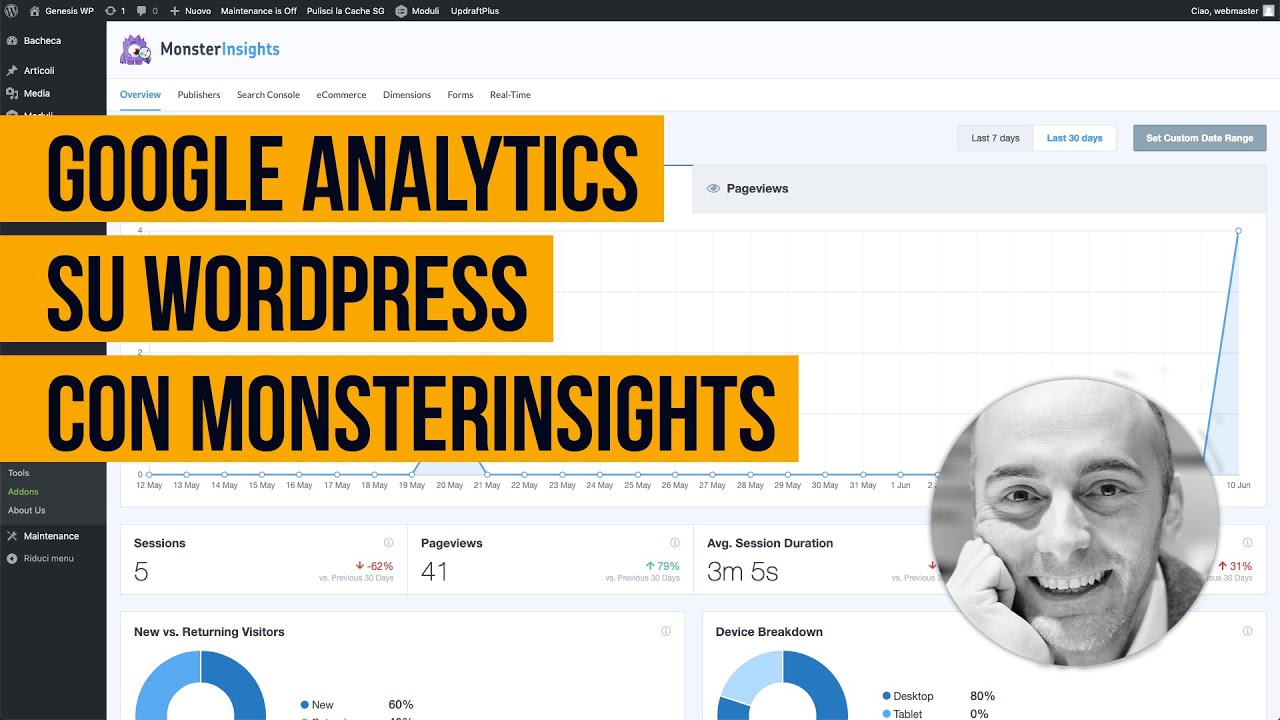Switch date range to Last 7 days
Screen dimensions: 1280x720
click(x=995, y=138)
